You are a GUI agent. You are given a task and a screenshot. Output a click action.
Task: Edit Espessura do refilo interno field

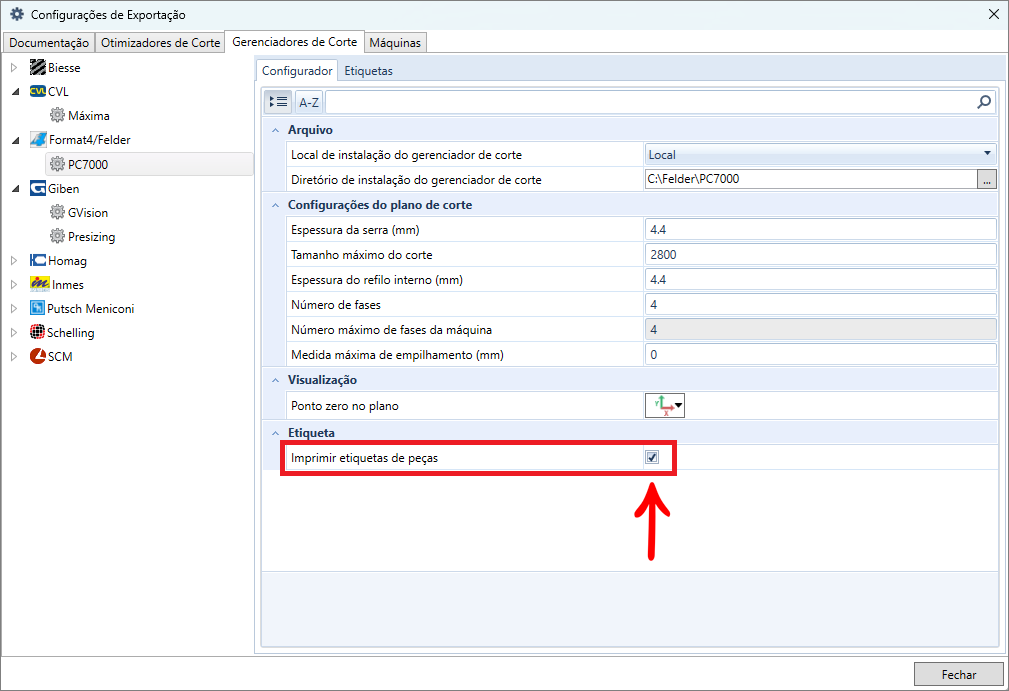click(x=820, y=280)
